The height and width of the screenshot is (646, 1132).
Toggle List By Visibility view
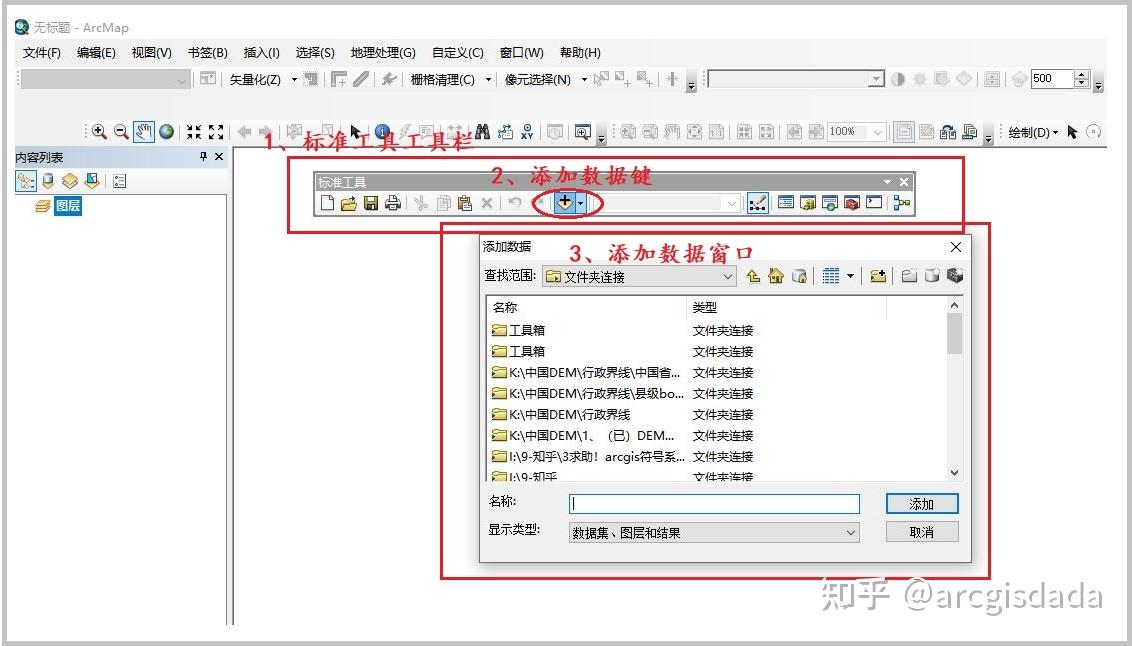[70, 181]
